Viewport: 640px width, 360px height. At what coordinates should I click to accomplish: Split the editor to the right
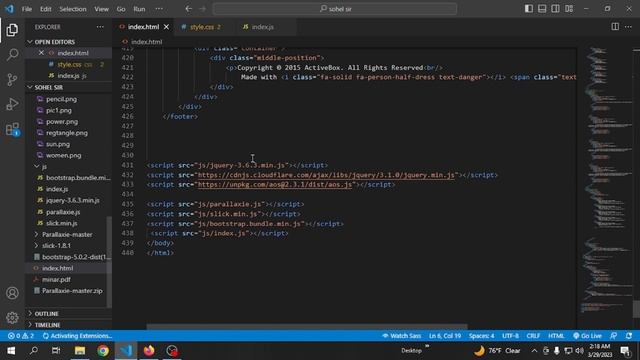click(615, 27)
